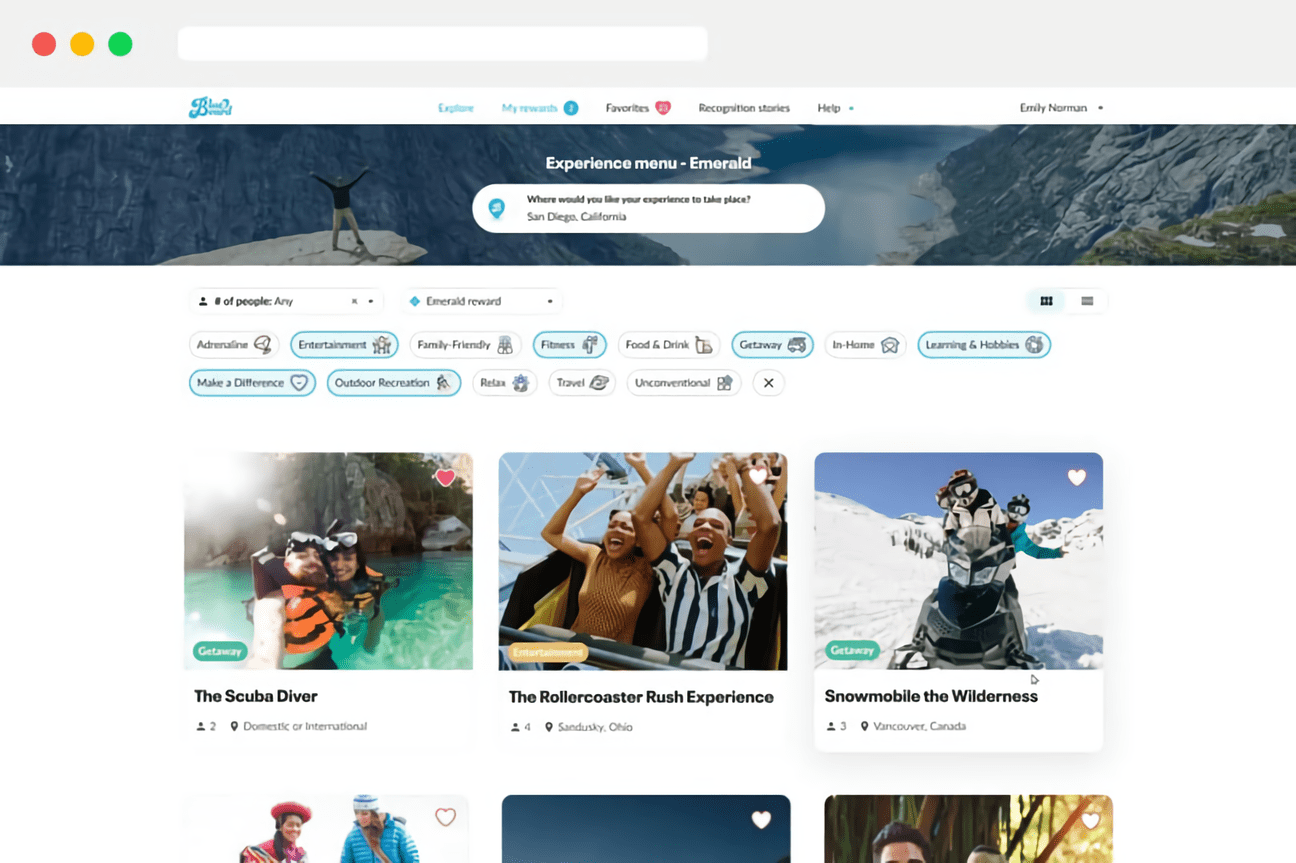Toggle the In-Home category filter
Viewport: 1296px width, 863px height.
(x=865, y=345)
